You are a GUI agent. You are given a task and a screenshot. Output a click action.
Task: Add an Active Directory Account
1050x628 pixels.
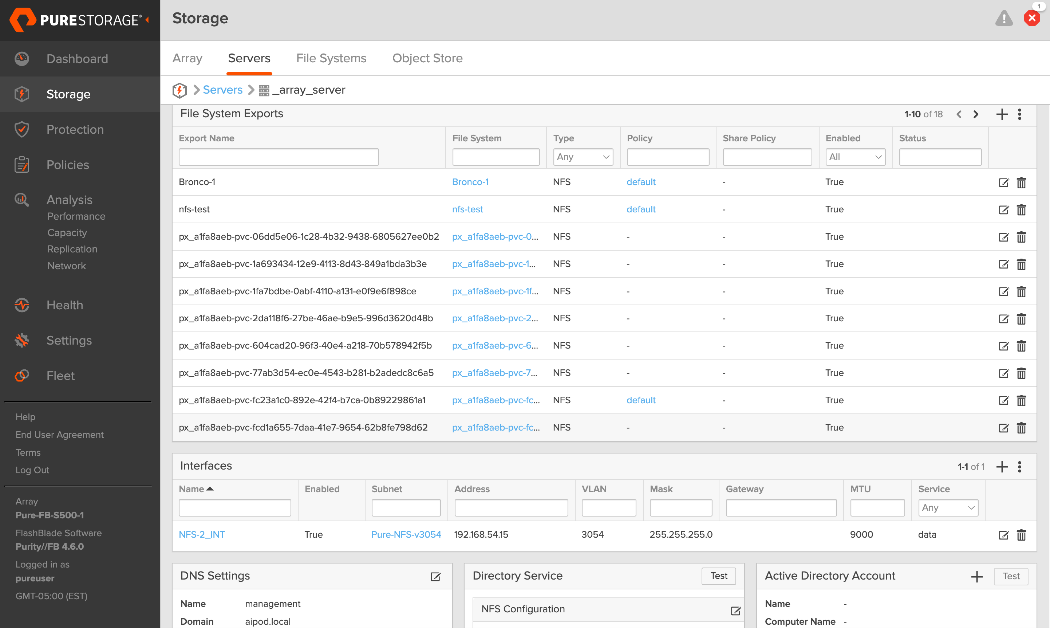tap(977, 577)
